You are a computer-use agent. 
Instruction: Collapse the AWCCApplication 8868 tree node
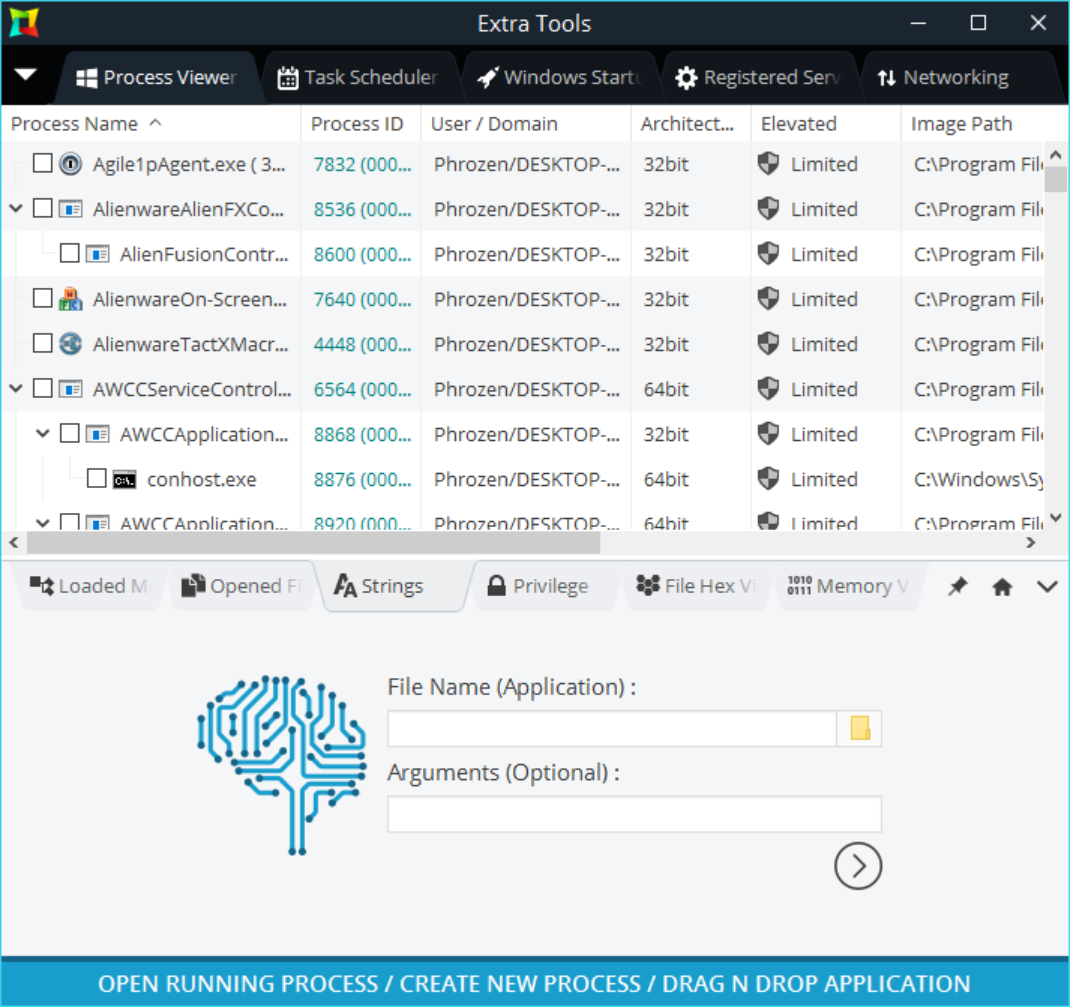tap(43, 433)
